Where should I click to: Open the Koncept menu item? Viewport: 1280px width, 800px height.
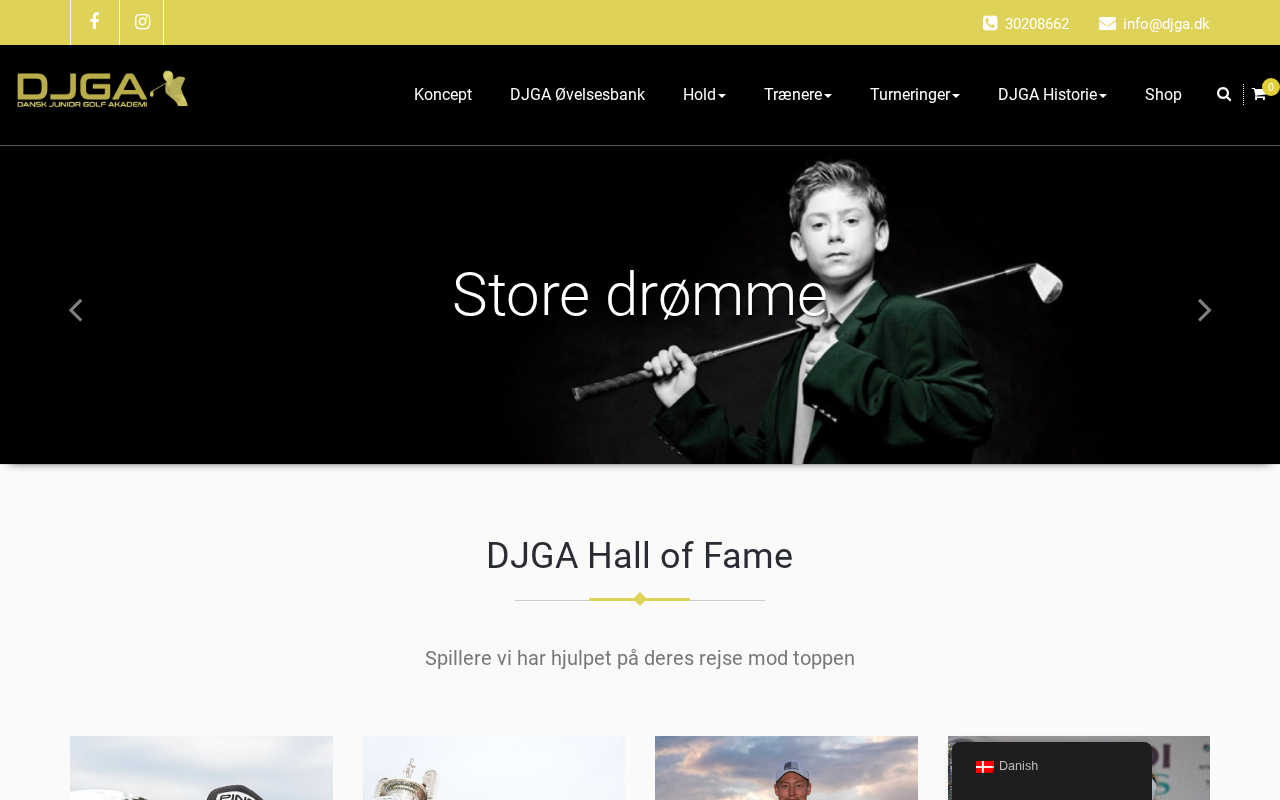pyautogui.click(x=443, y=94)
